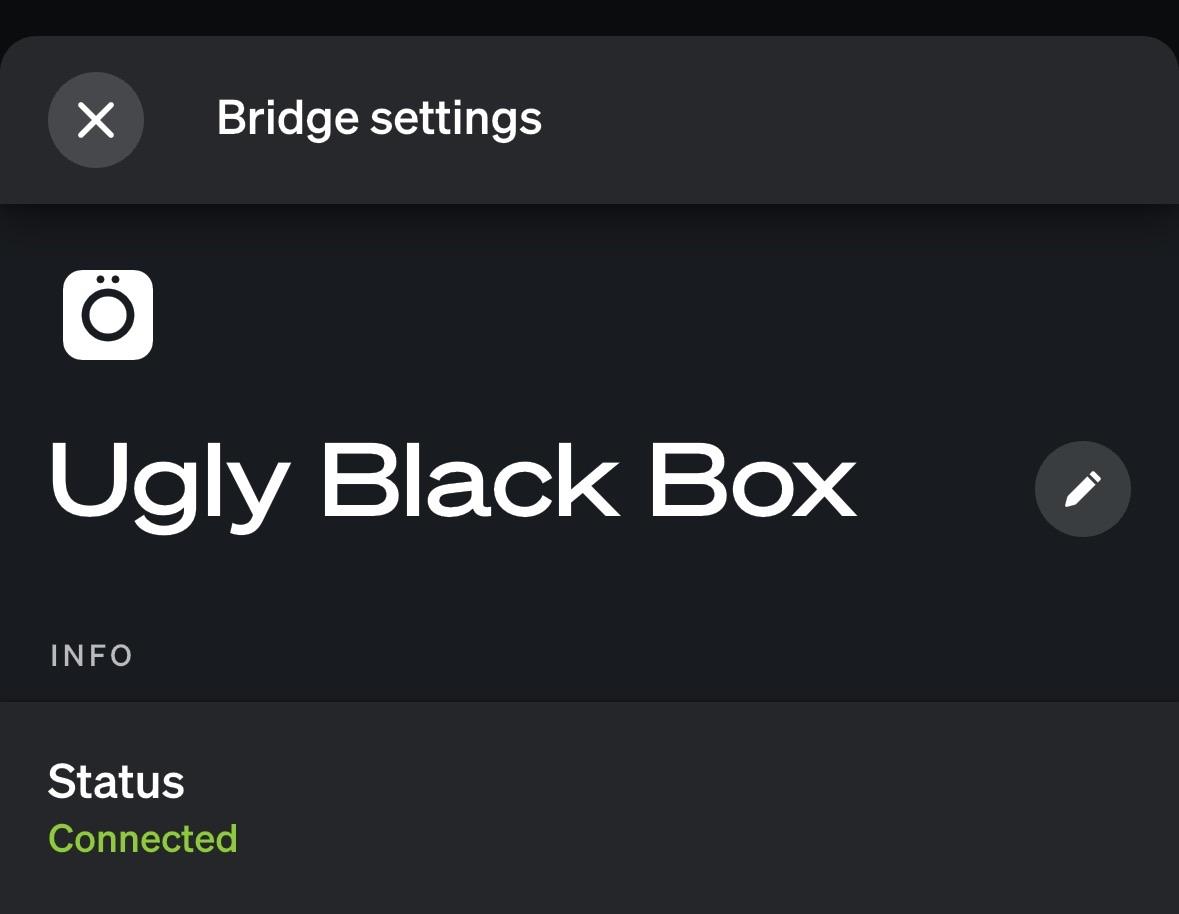This screenshot has height=914, width=1179.
Task: Click the ring shape inside the bridge icon
Action: (108, 318)
